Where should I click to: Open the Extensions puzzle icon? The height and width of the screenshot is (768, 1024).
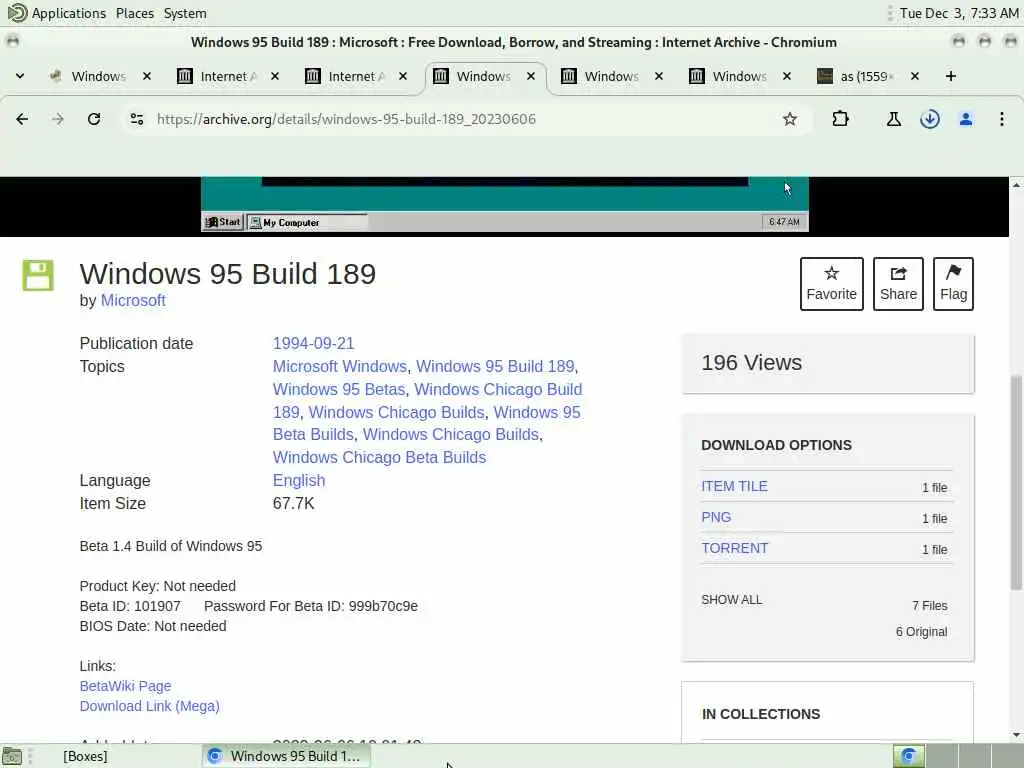pyautogui.click(x=840, y=119)
